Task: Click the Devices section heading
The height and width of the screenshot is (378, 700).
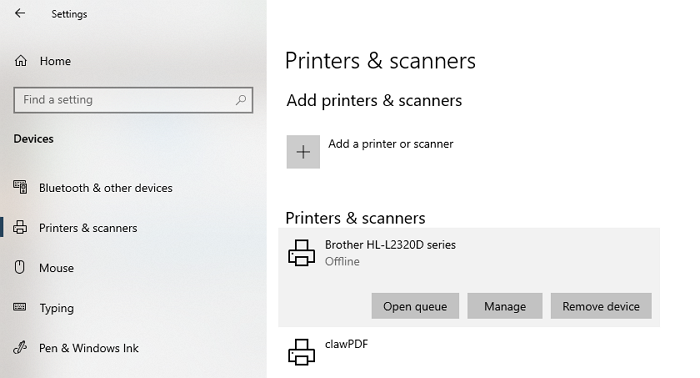Action: click(x=33, y=139)
